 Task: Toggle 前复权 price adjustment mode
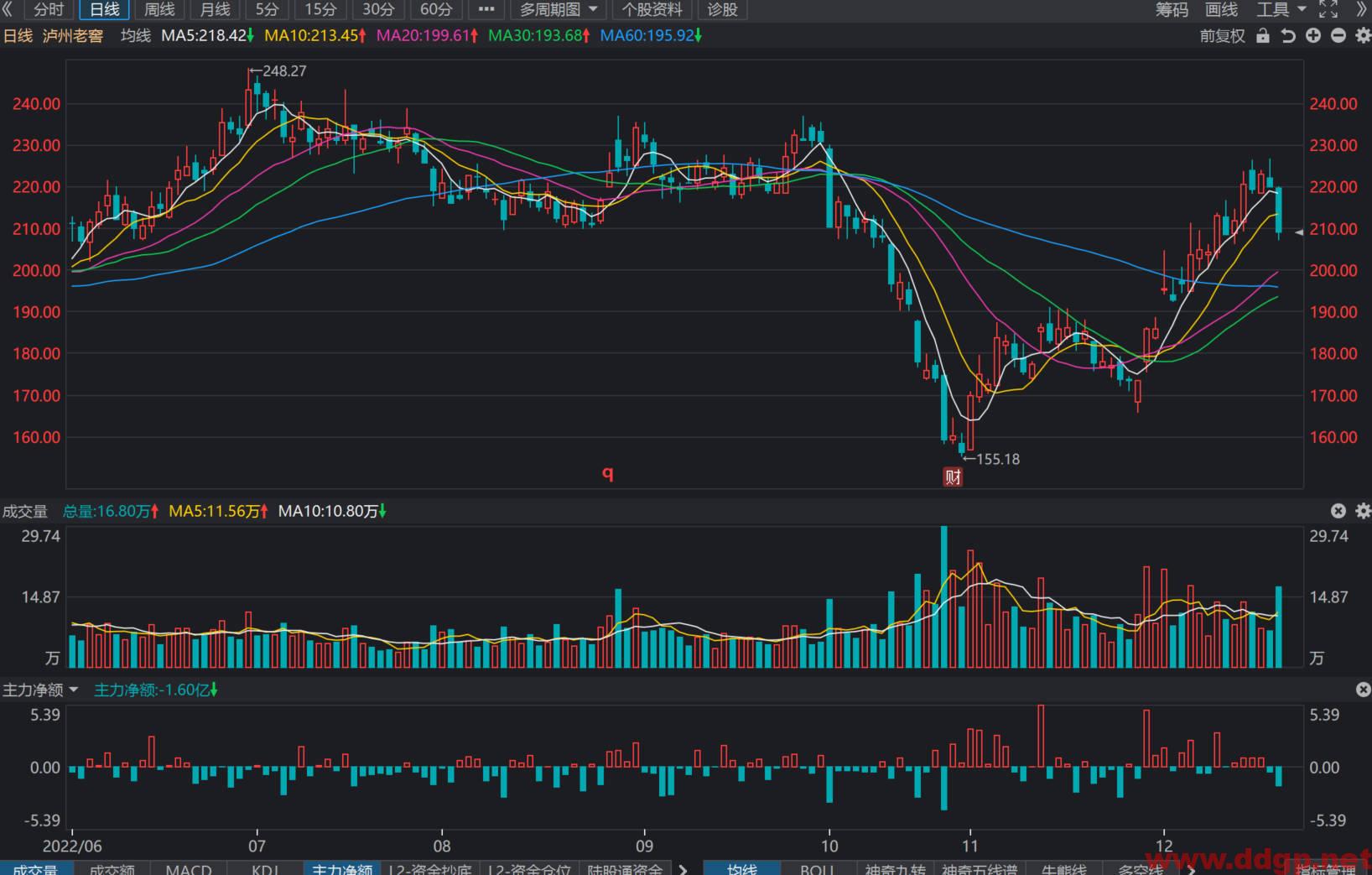pyautogui.click(x=1222, y=36)
